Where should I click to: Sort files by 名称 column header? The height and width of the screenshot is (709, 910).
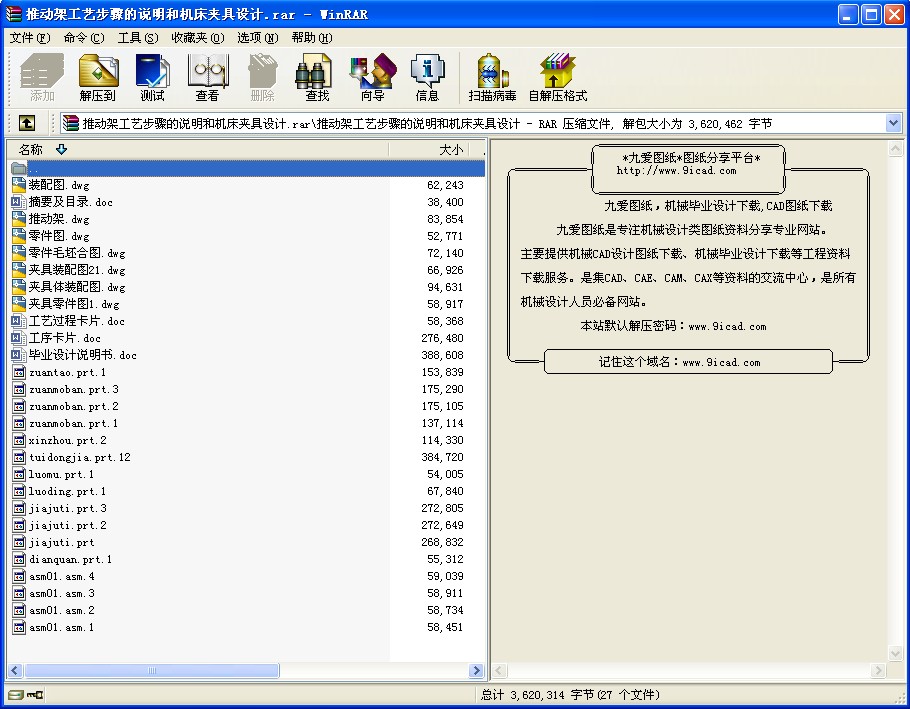pyautogui.click(x=31, y=150)
